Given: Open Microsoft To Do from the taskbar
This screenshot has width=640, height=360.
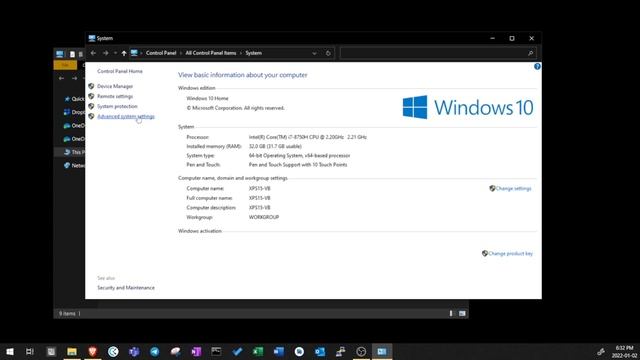Looking at the screenshot, I should 237,351.
